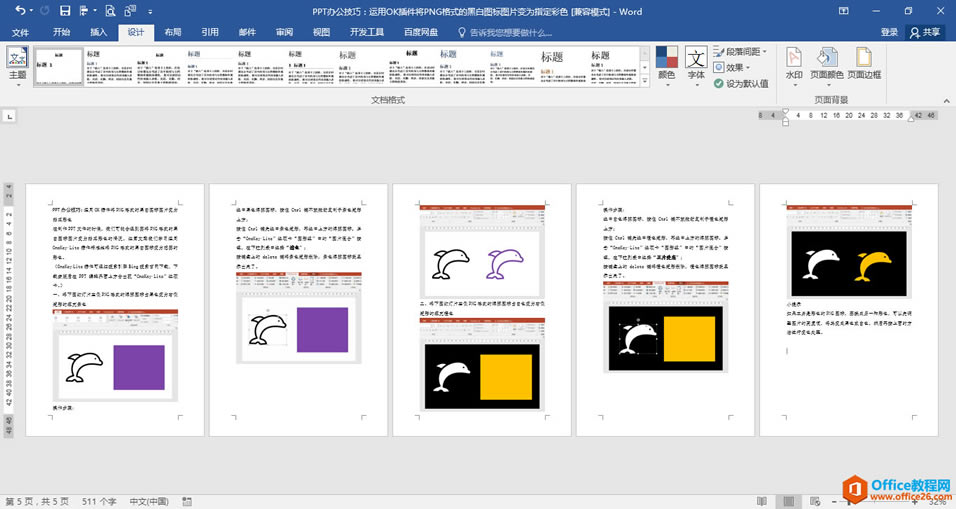Switch to the 视图 tab
Image resolution: width=956 pixels, height=509 pixels.
[x=321, y=32]
